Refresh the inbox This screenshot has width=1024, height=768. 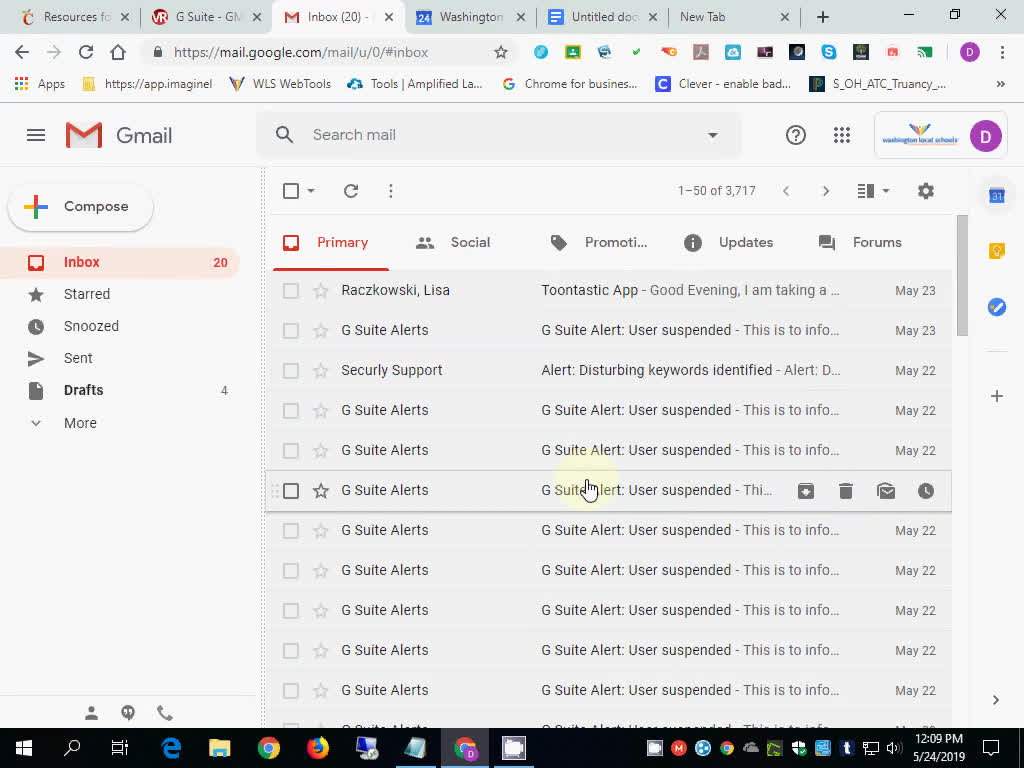point(350,190)
